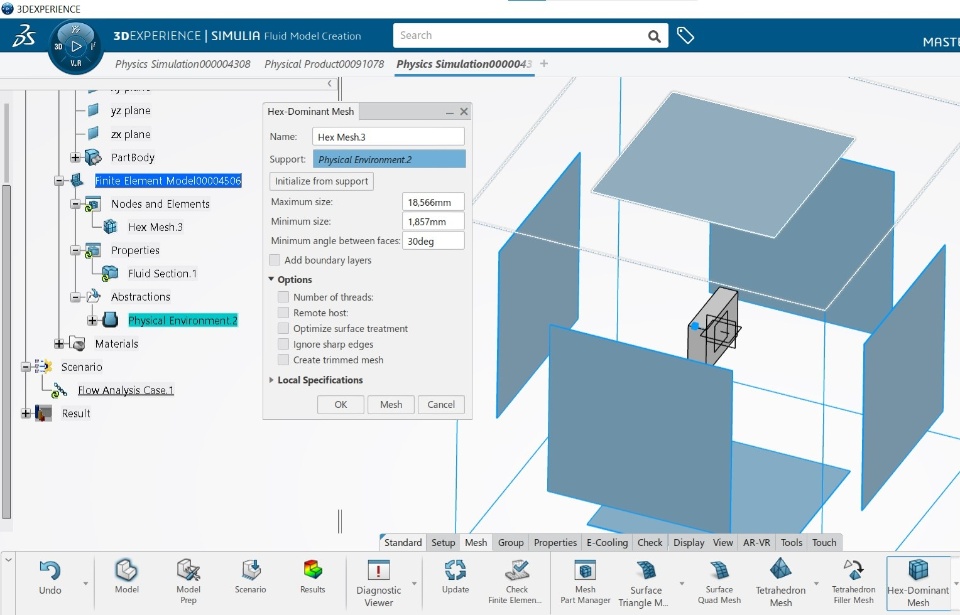The height and width of the screenshot is (615, 960).
Task: Switch to the Group tab
Action: pyautogui.click(x=511, y=543)
